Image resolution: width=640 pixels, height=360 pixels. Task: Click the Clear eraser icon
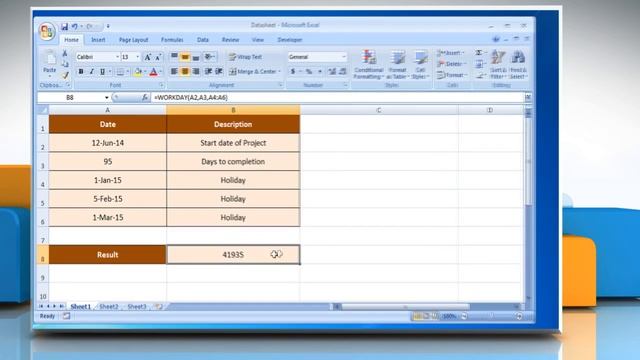pos(480,76)
